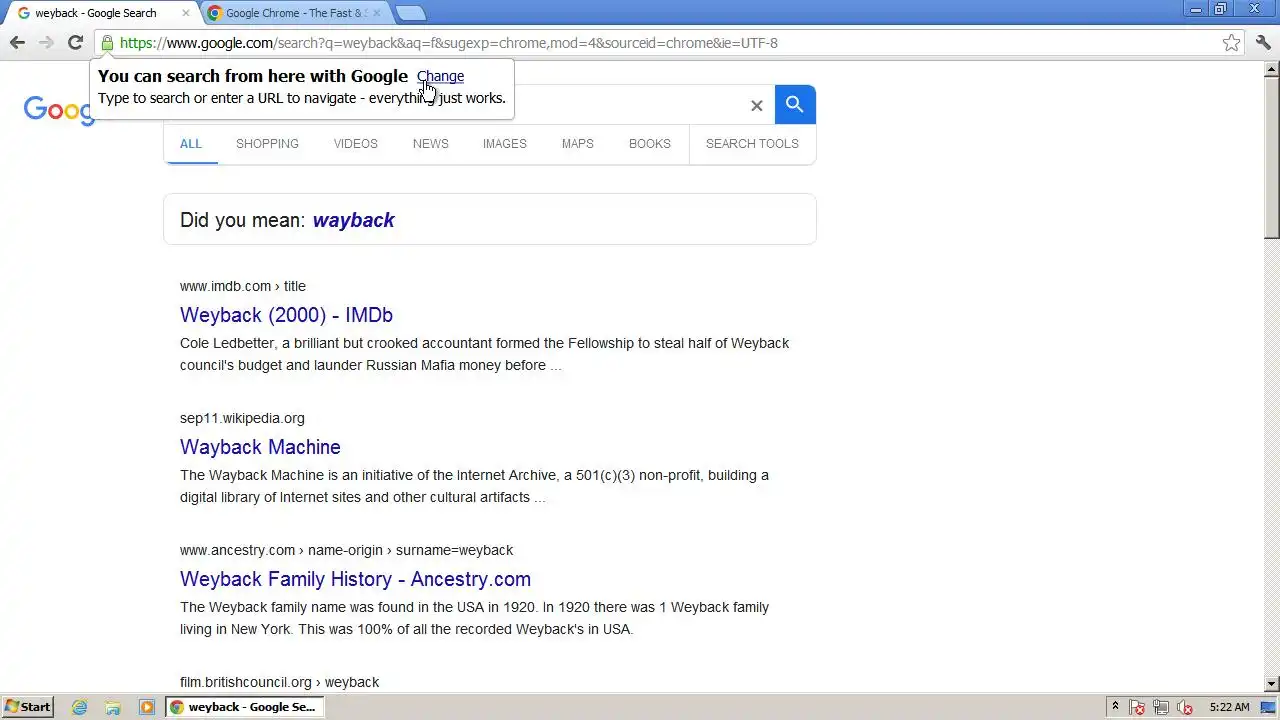Reload the page with the refresh icon
1280x720 pixels.
pyautogui.click(x=75, y=42)
